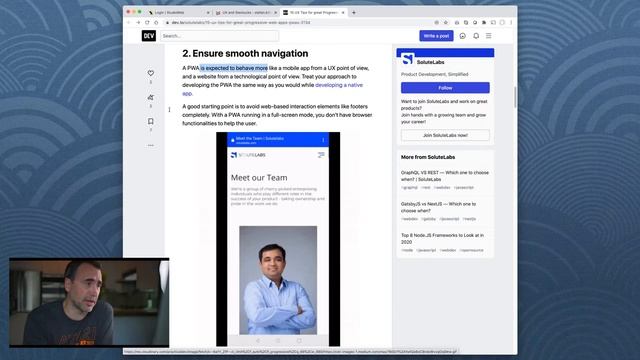Image resolution: width=640 pixels, height=360 pixels.
Task: Click the bookmark save icon
Action: [151, 121]
